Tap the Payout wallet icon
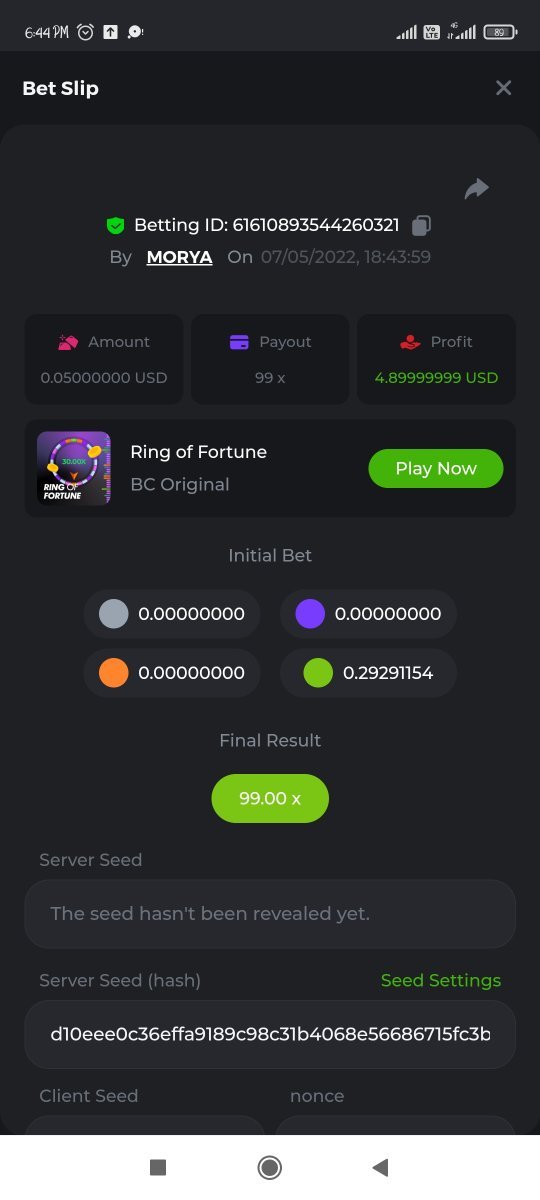Image resolution: width=540 pixels, height=1200 pixels. (239, 342)
